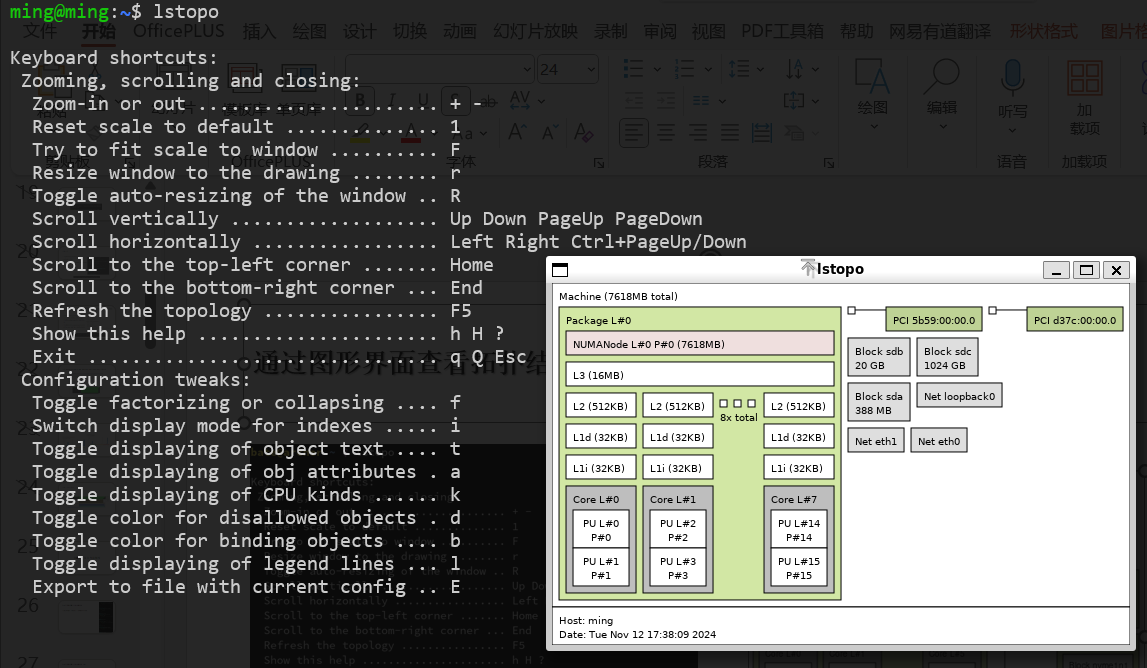Minimize the lstopo window
Screen dimensions: 1147x668
(x=1056, y=270)
